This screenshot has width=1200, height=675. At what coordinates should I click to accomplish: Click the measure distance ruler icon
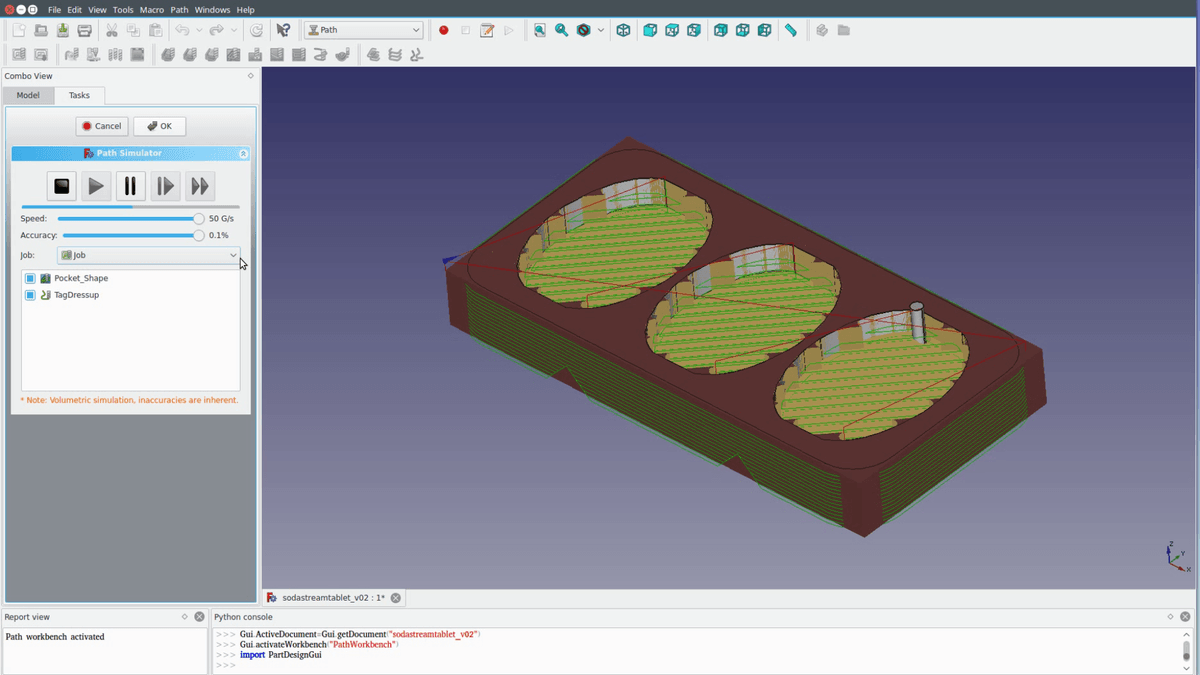coord(790,30)
